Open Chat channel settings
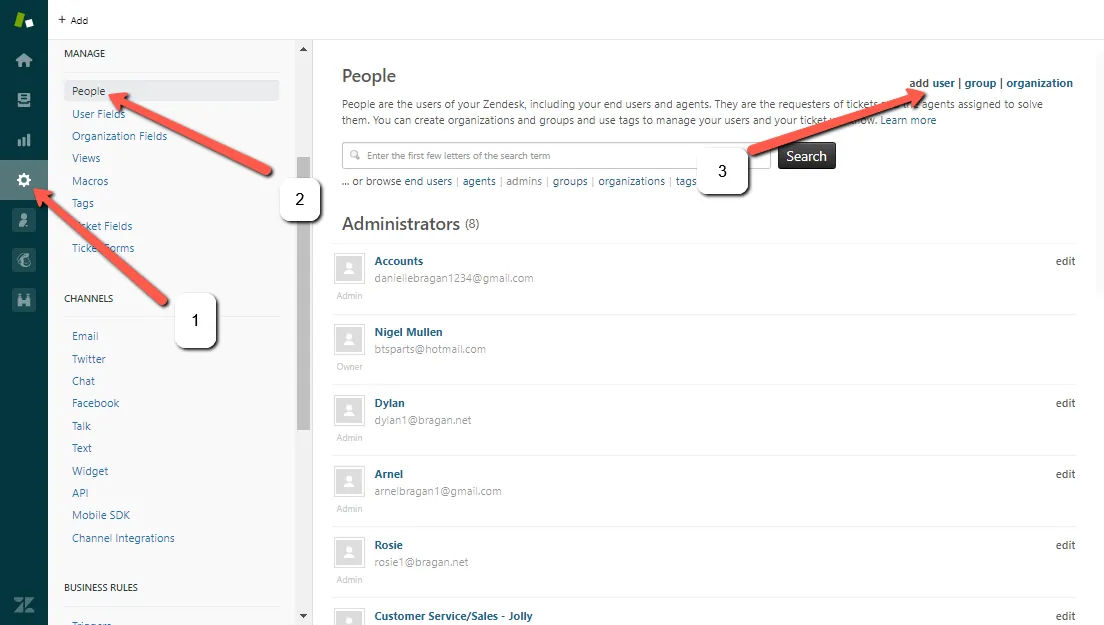The image size is (1104, 625). pyautogui.click(x=83, y=381)
